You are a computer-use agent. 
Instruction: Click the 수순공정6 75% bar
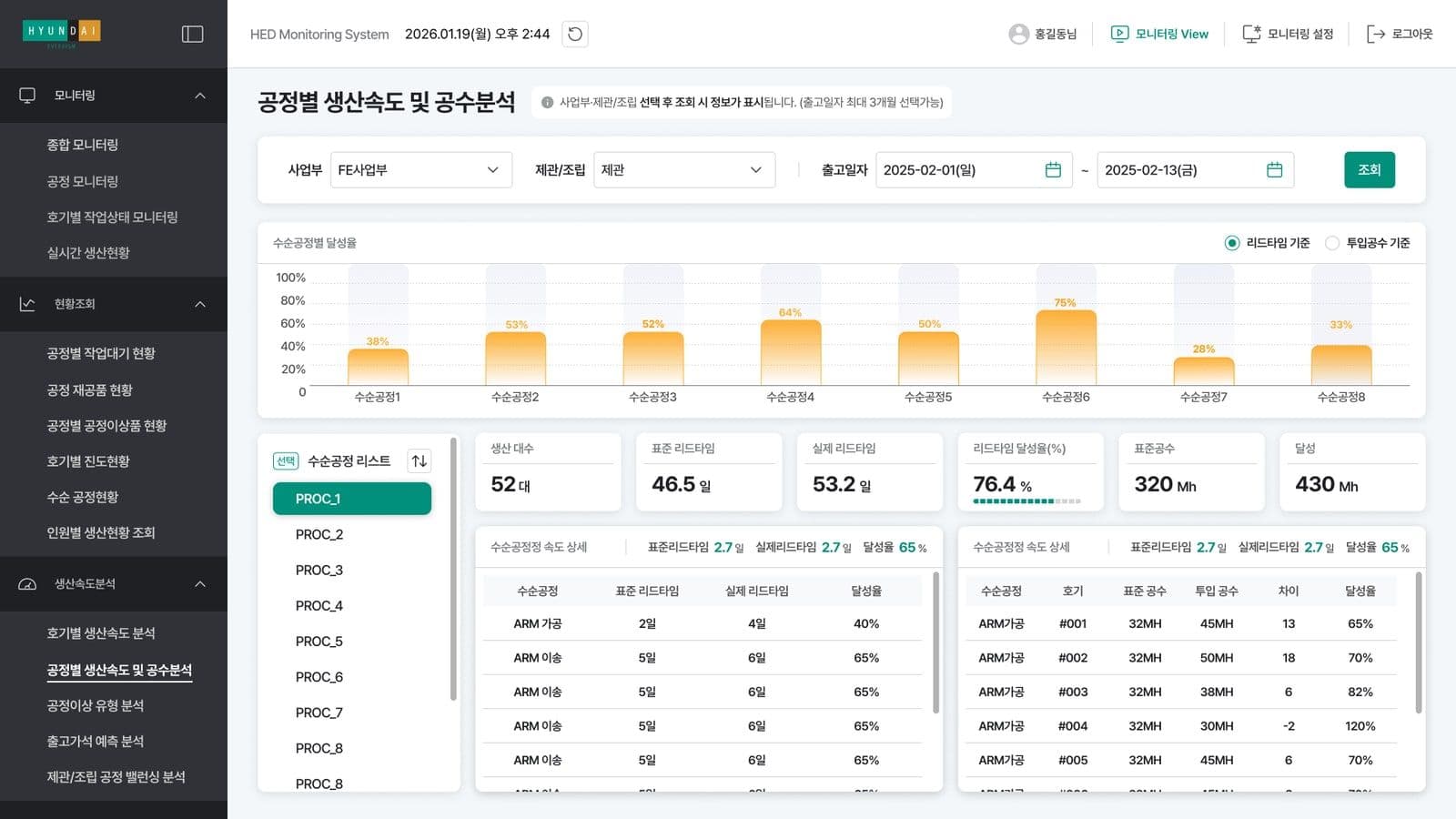click(1066, 348)
